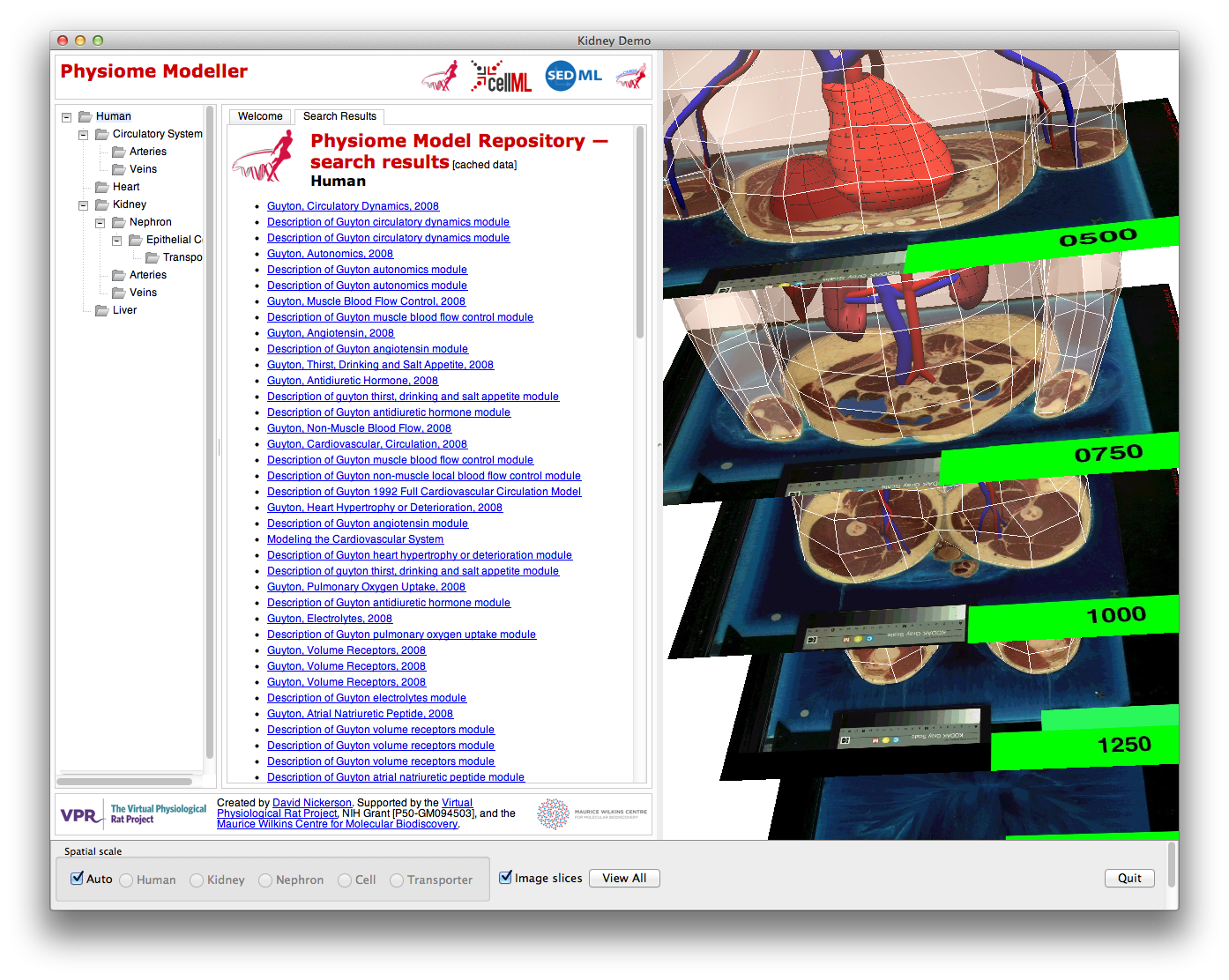This screenshot has height=980, width=1229.
Task: Collapse the Kidney tree node
Action: (x=83, y=205)
